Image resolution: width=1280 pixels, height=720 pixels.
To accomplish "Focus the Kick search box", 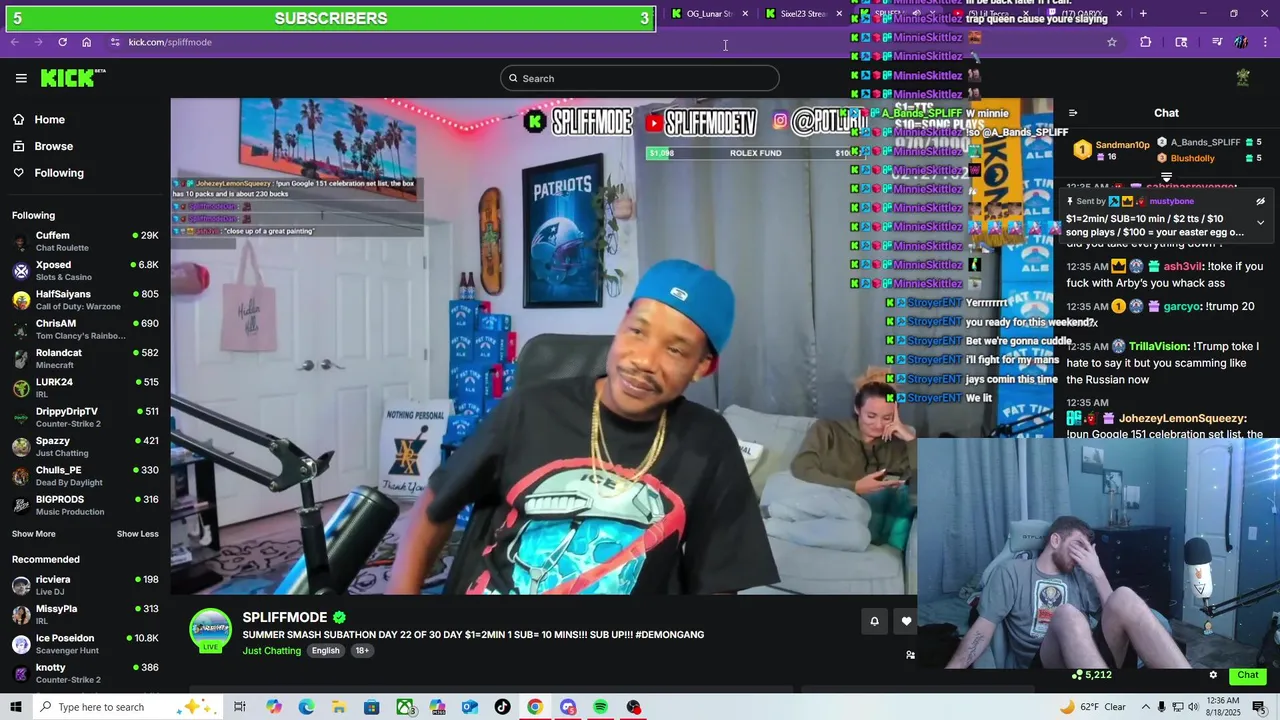I will coord(640,78).
